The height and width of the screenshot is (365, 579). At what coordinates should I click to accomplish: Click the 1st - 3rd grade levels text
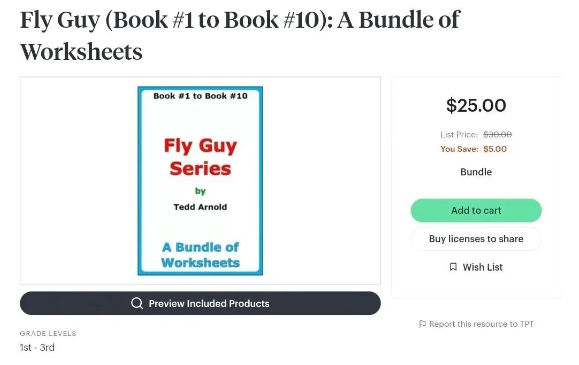point(37,348)
